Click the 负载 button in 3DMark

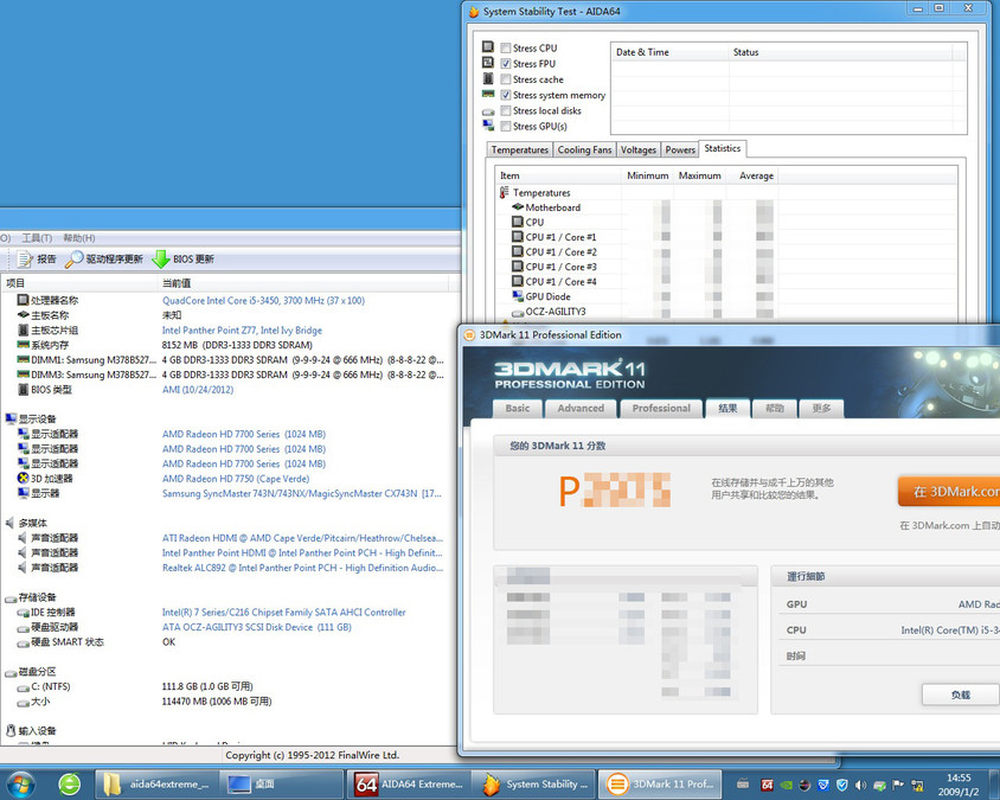(x=960, y=695)
